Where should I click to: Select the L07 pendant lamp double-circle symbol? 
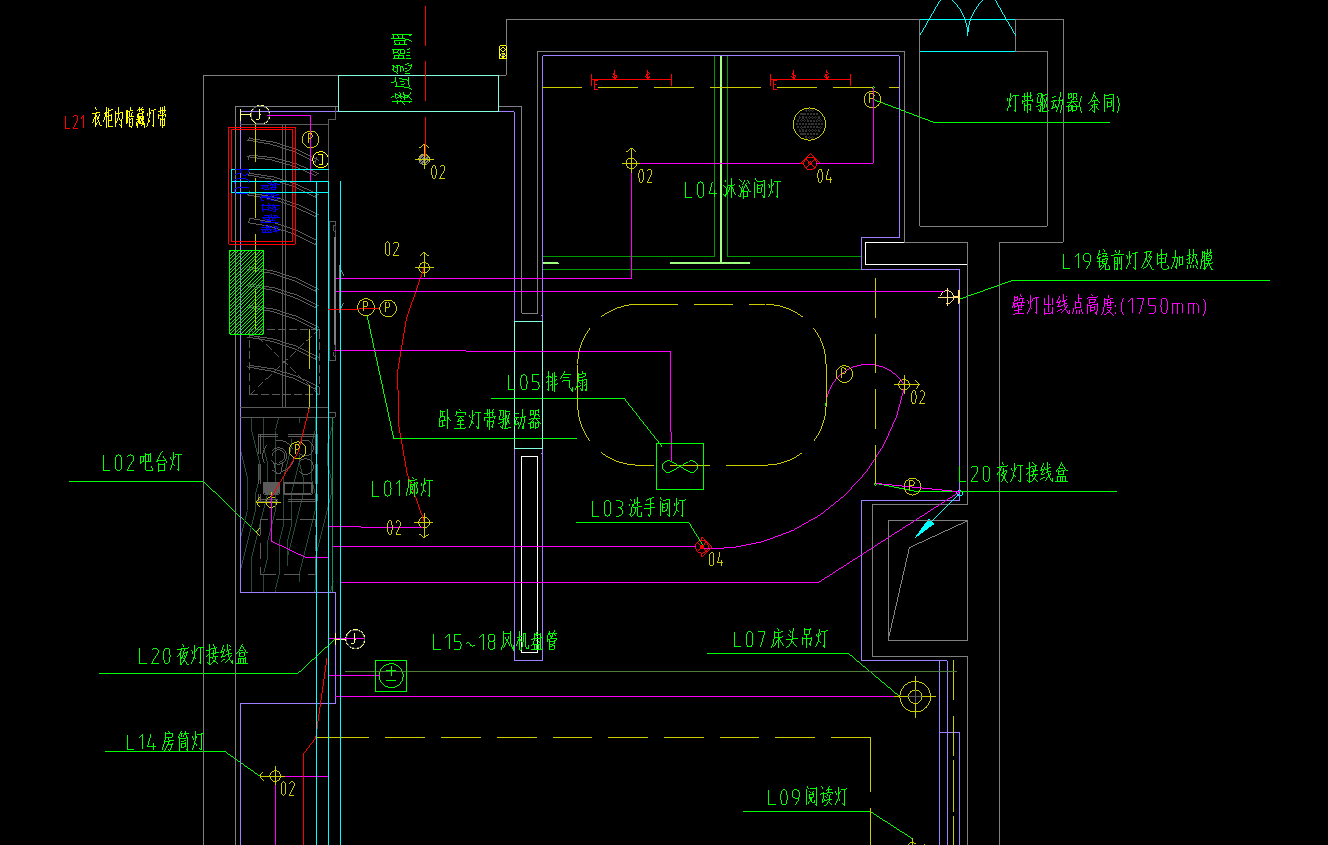[x=914, y=696]
